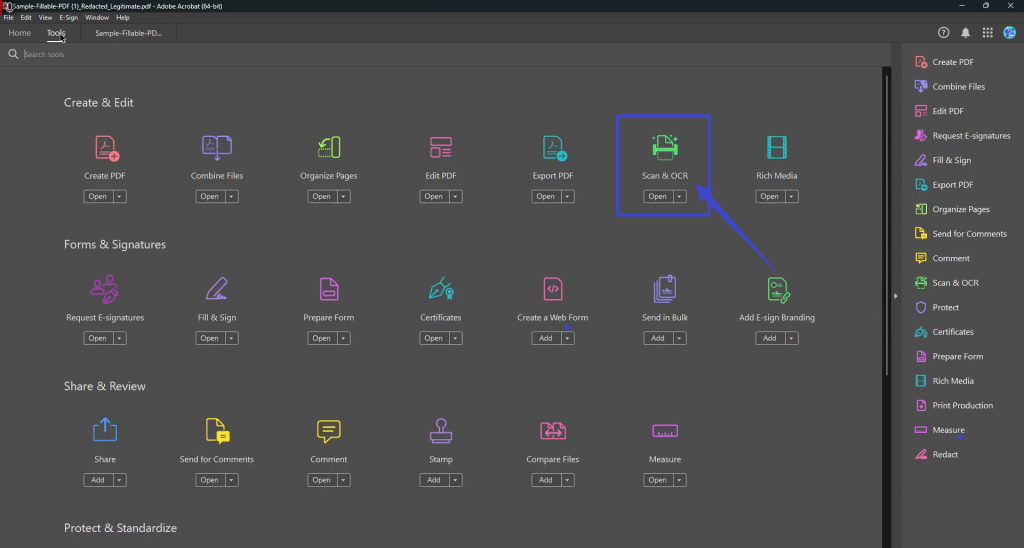The image size is (1024, 548).
Task: Open the Help menu
Action: 123,18
